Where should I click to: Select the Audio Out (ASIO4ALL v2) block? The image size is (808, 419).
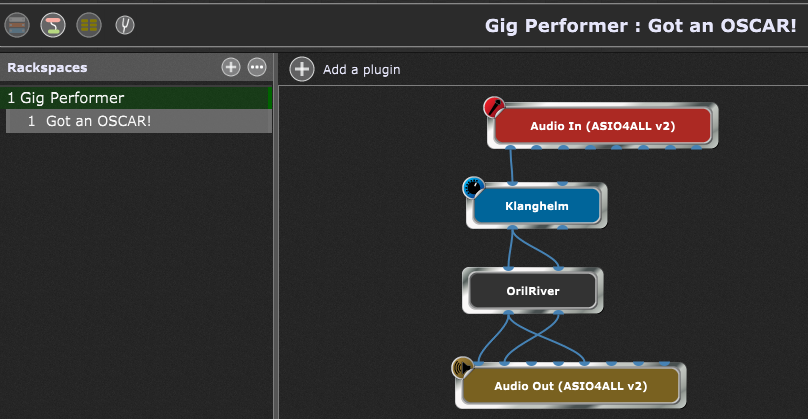tap(570, 386)
